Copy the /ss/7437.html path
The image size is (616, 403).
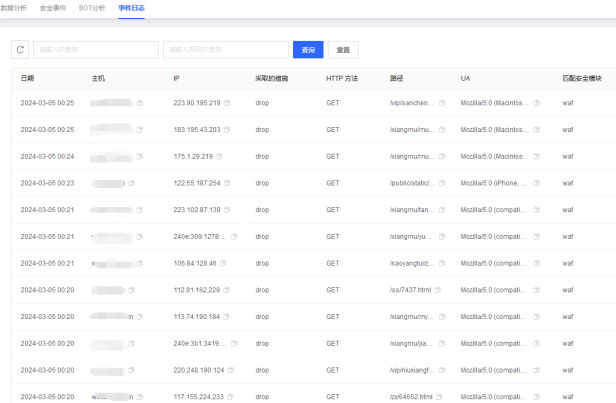pos(438,290)
